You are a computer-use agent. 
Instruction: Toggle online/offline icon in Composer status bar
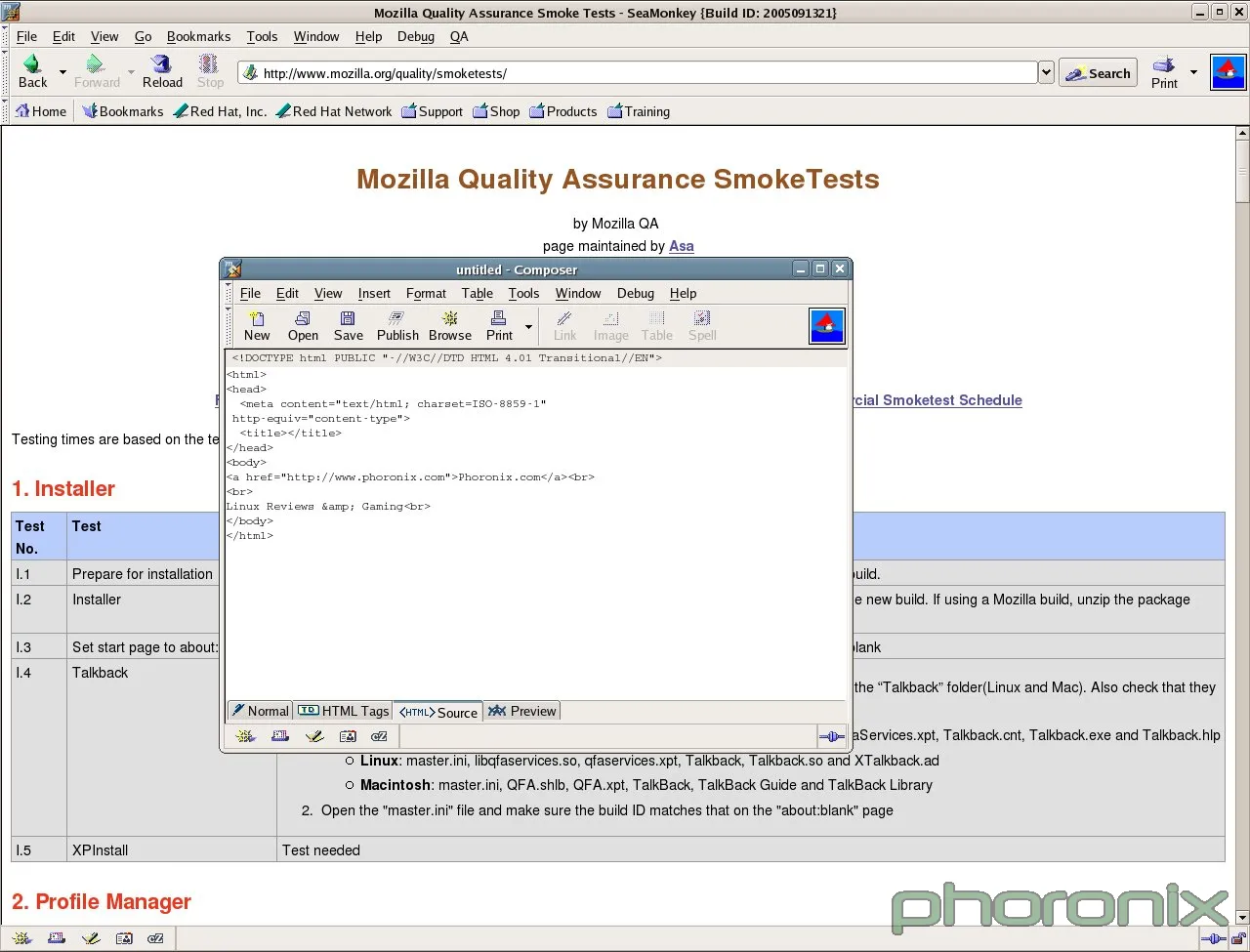[831, 737]
